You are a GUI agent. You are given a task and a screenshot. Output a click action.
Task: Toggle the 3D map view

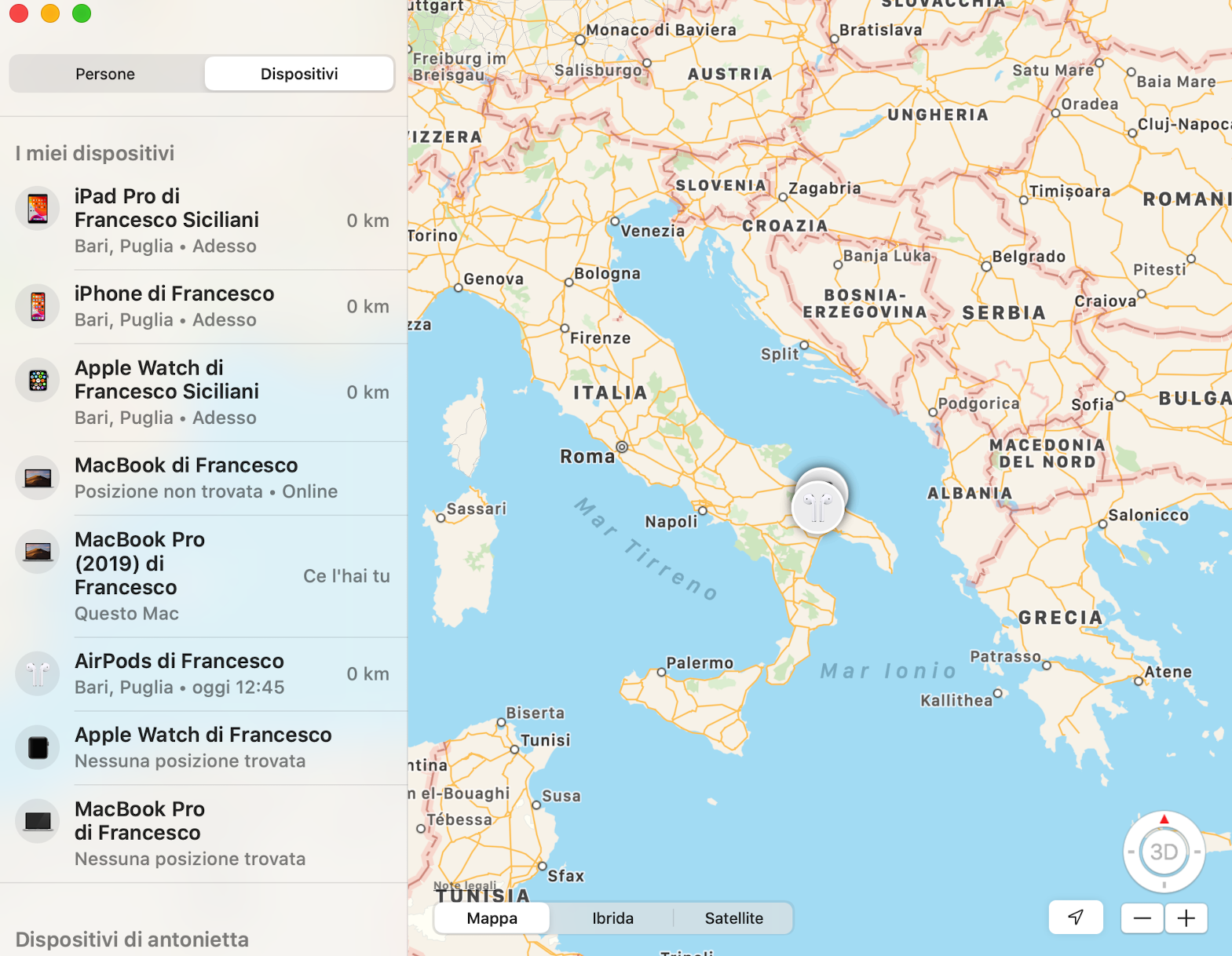(1164, 852)
